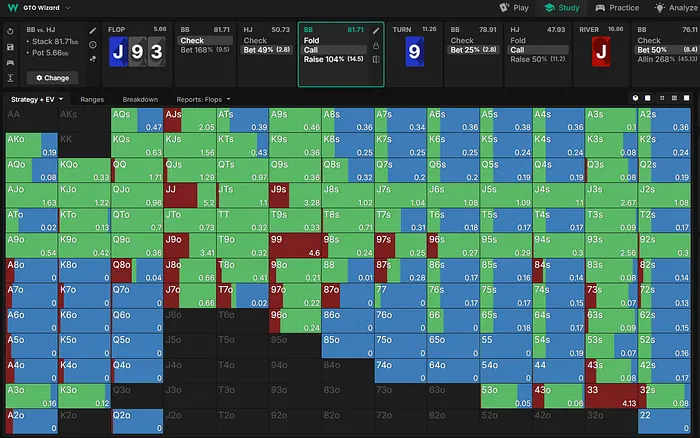The image size is (700, 438).
Task: Switch to the Ranges tab
Action: pos(92,99)
